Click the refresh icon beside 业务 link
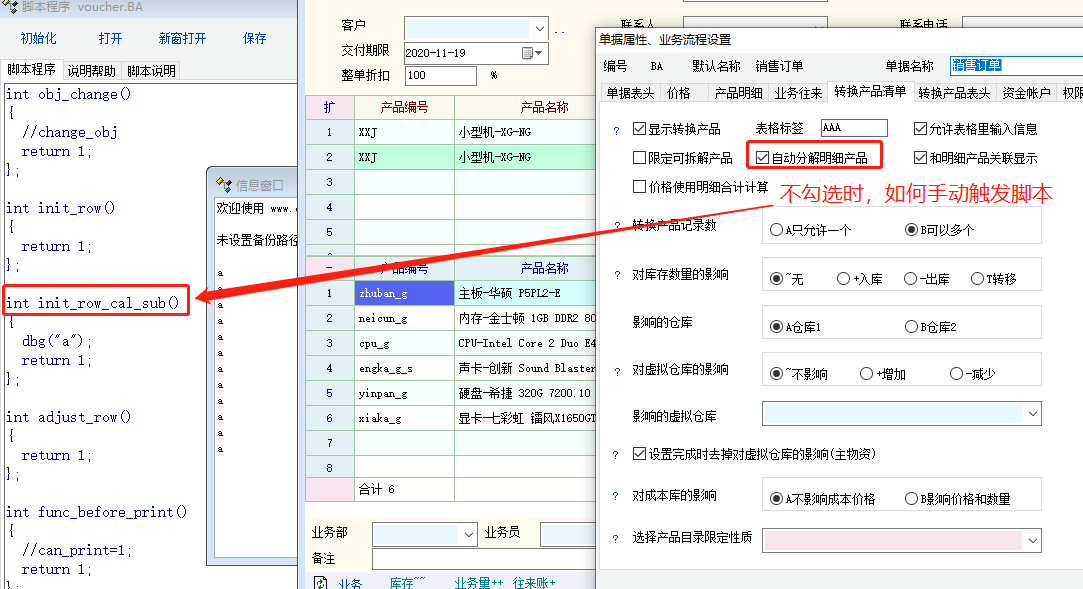Screen dimensions: 1083x589 tap(321, 582)
